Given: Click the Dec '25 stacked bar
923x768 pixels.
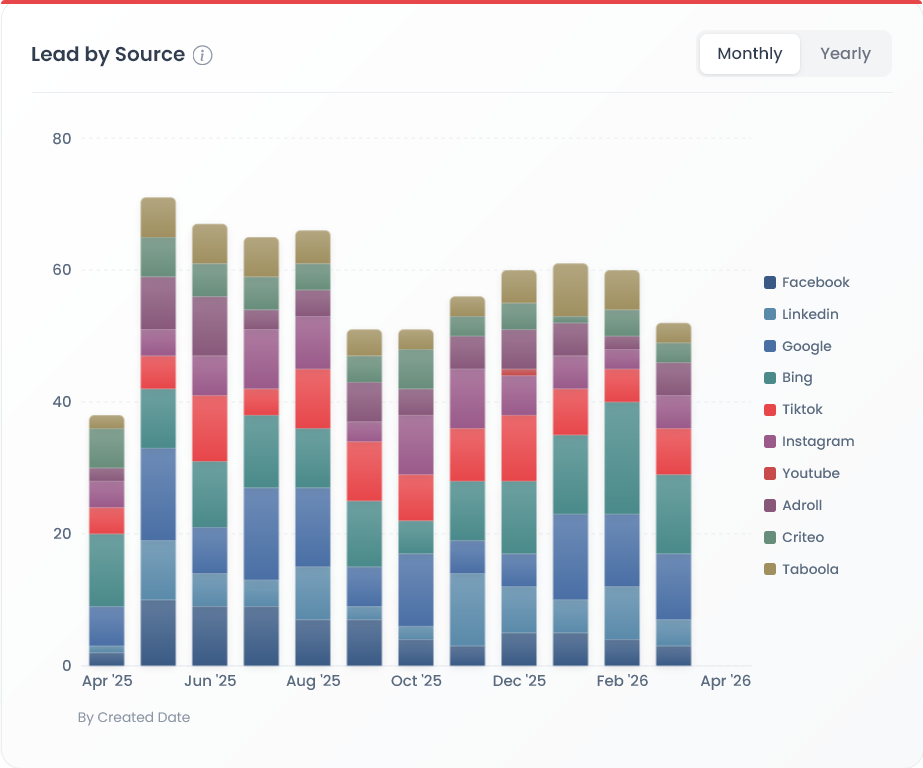Looking at the screenshot, I should [x=521, y=470].
